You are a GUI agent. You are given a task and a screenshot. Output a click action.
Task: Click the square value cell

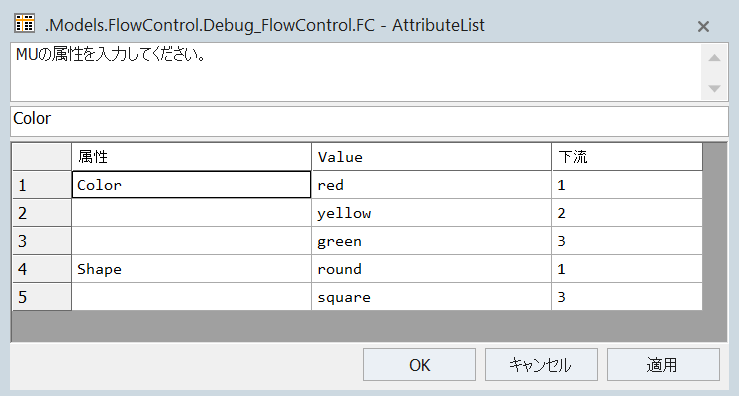(431, 297)
